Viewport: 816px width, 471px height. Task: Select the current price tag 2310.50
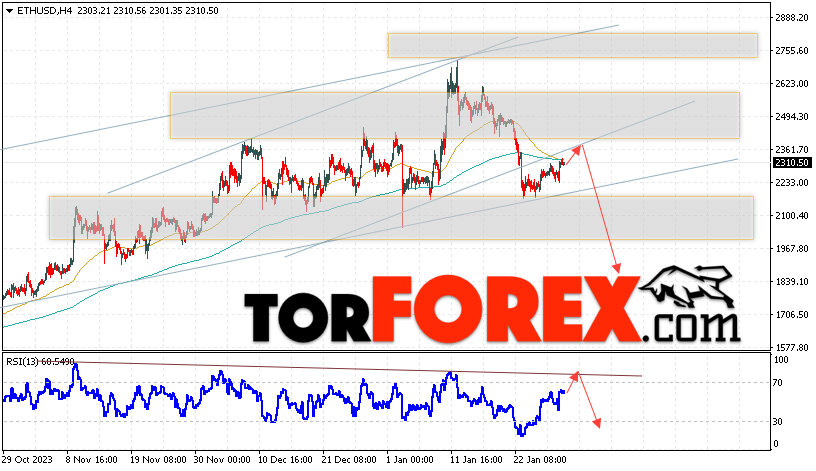tap(792, 163)
